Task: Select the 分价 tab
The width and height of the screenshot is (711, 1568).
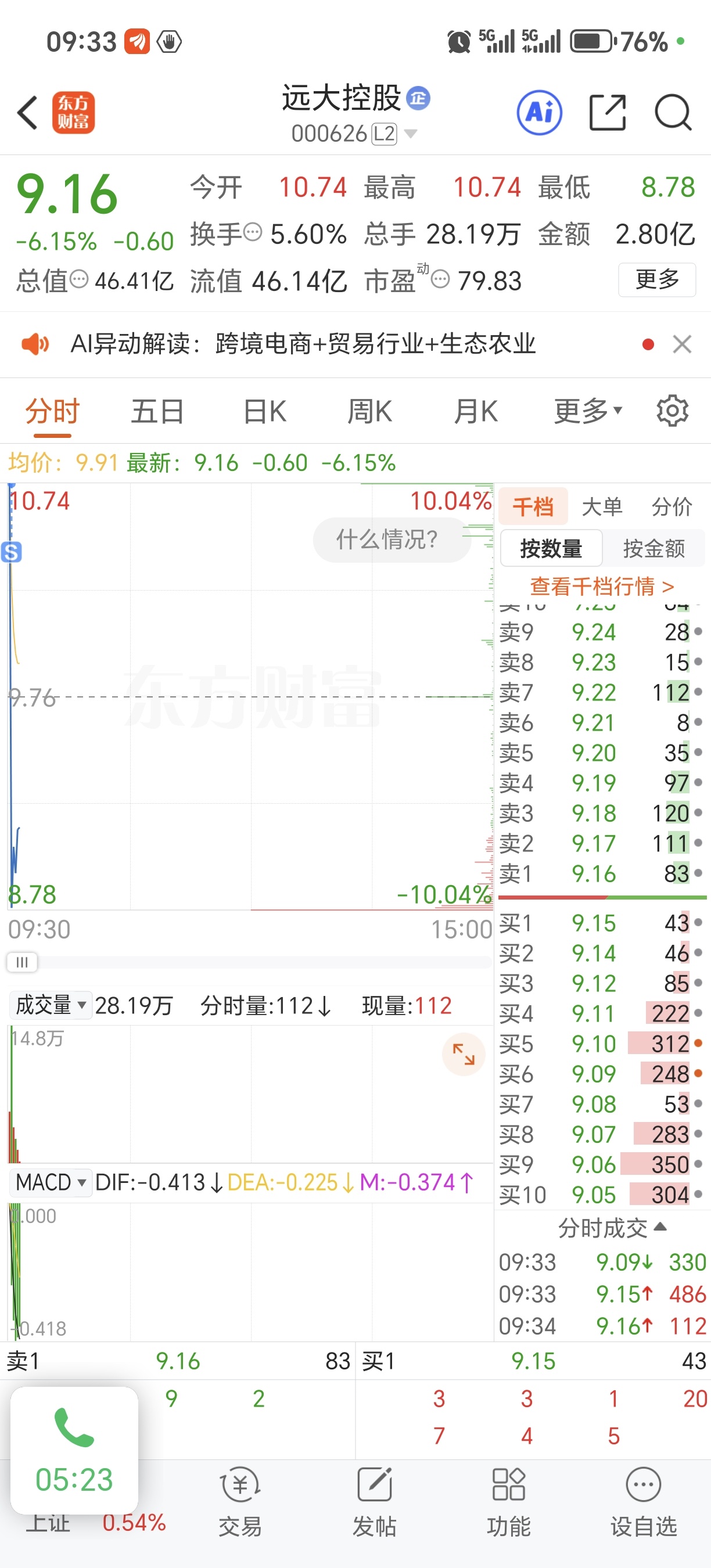Action: pyautogui.click(x=672, y=506)
